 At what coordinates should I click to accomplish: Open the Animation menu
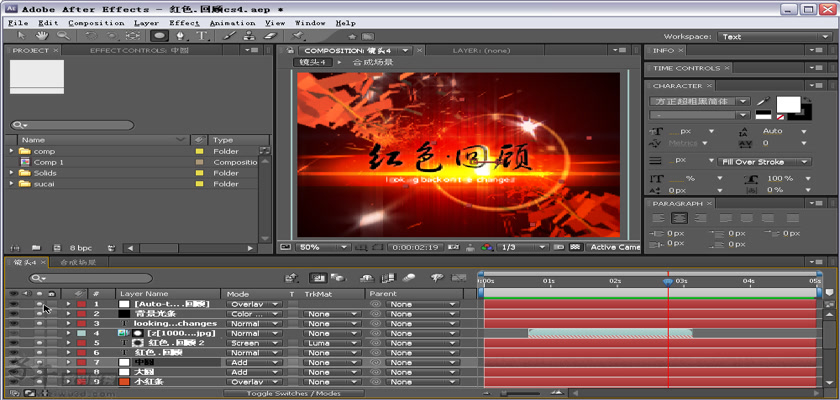point(232,23)
